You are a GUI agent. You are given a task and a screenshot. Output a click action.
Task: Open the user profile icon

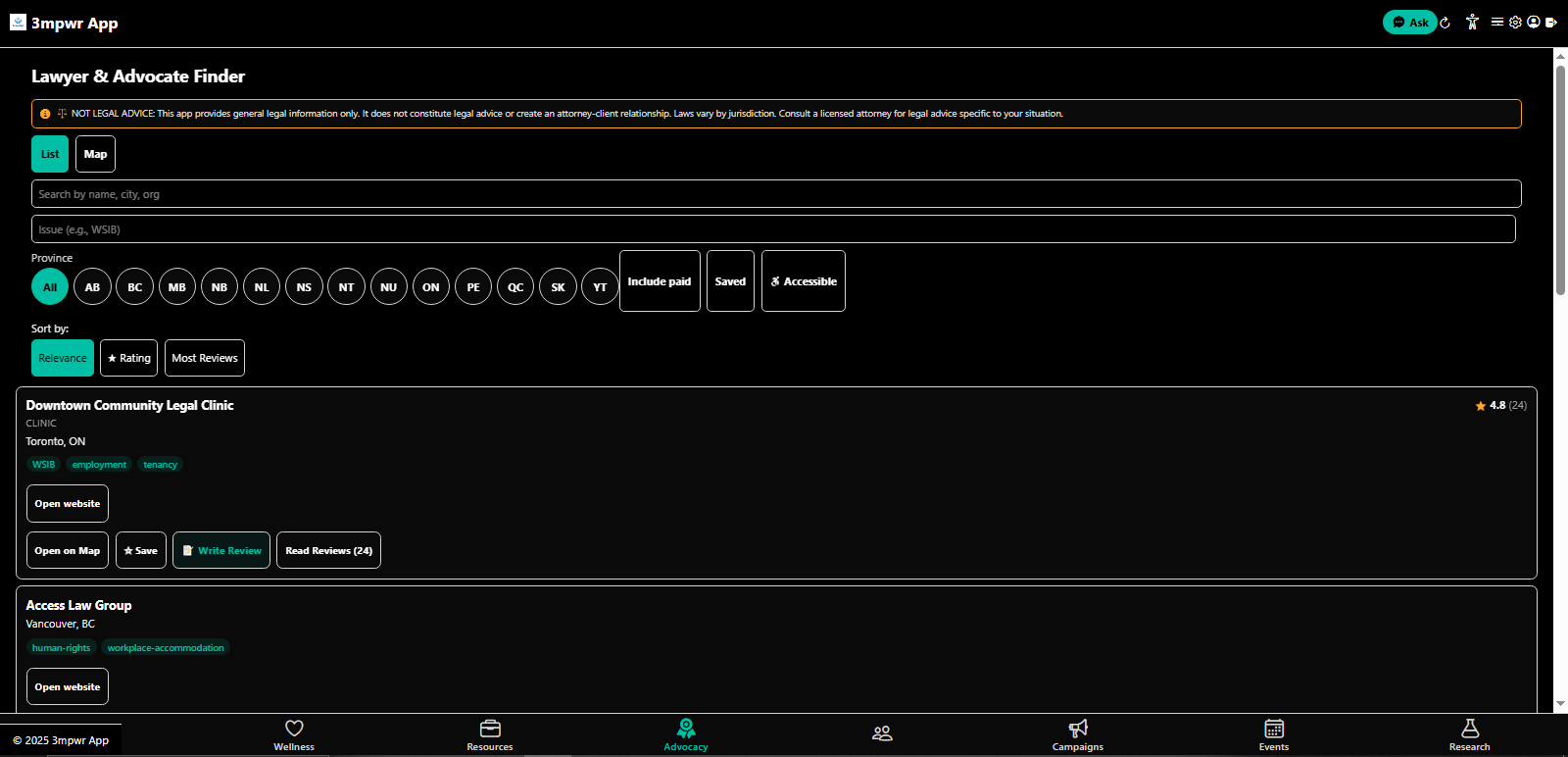(1533, 22)
